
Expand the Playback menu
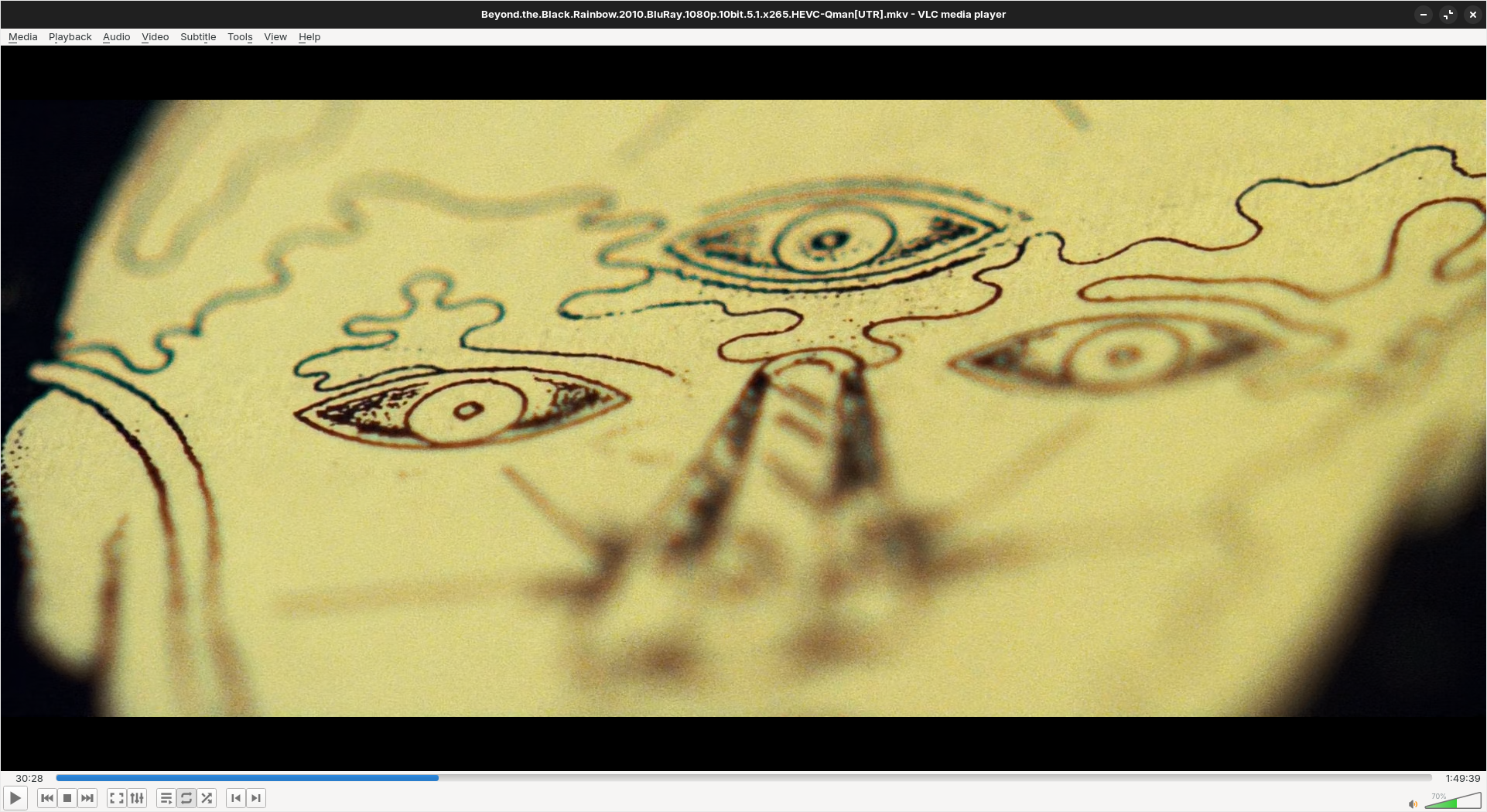[x=70, y=37]
